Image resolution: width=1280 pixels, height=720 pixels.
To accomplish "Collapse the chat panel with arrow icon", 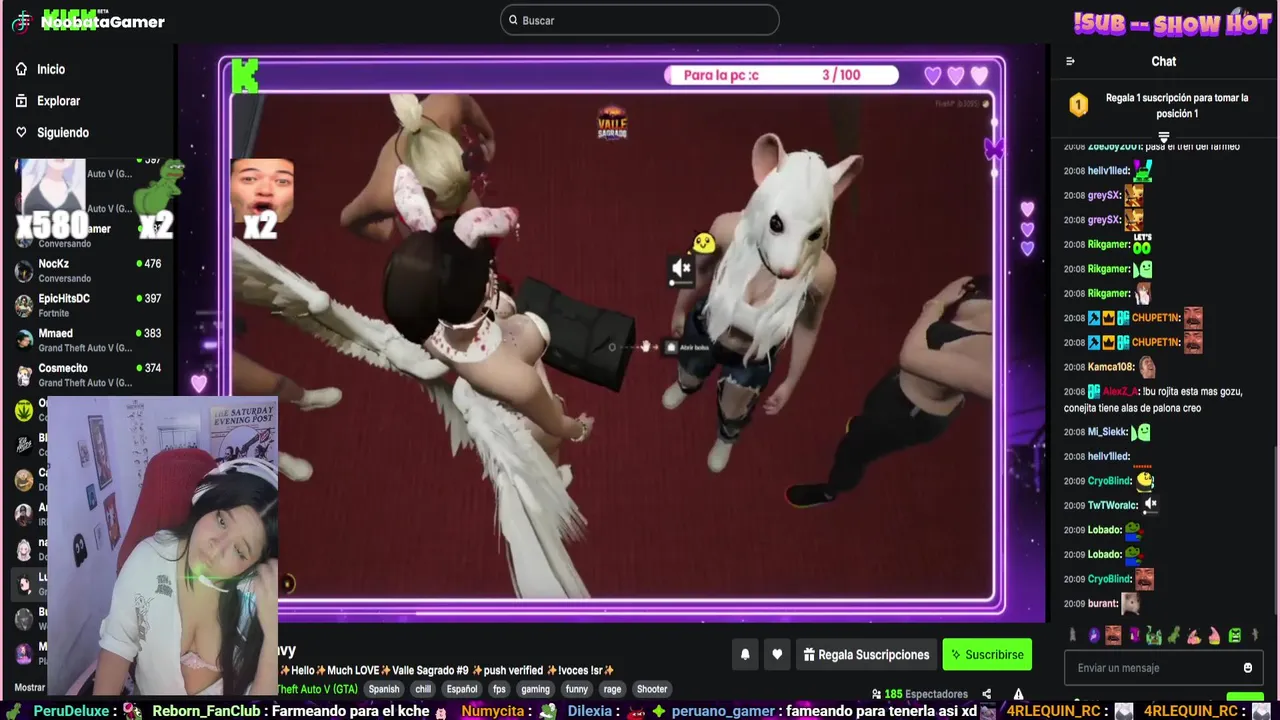I will [x=1070, y=61].
